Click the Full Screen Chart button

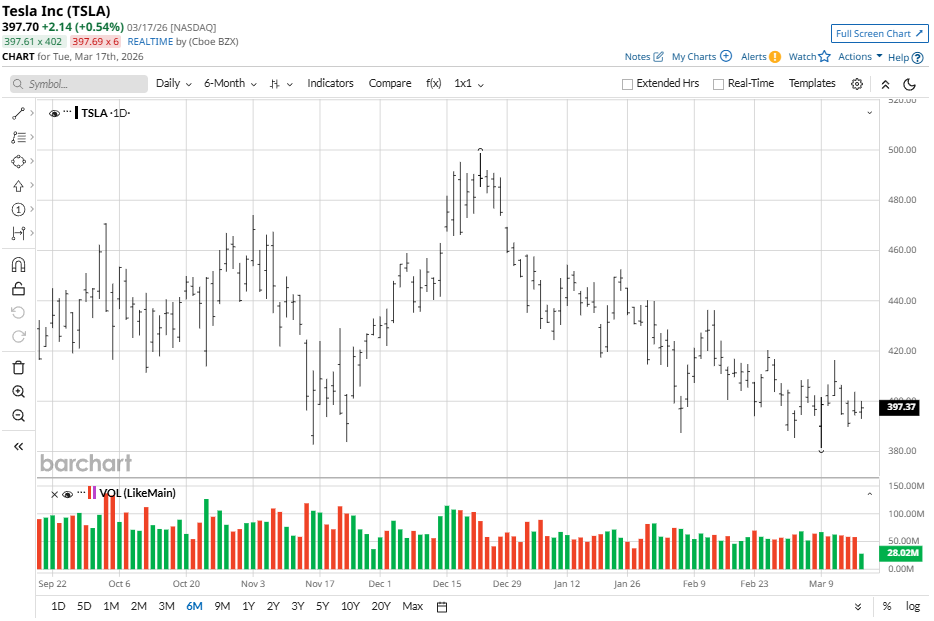point(879,33)
